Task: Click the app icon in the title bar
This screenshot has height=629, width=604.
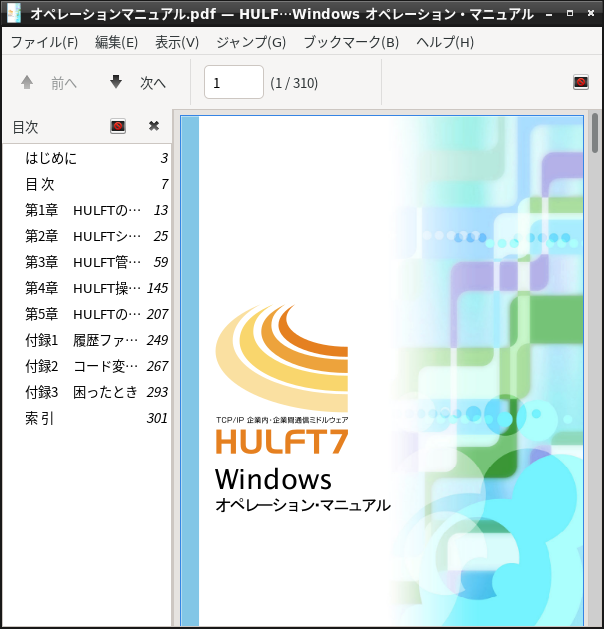Action: tap(14, 13)
